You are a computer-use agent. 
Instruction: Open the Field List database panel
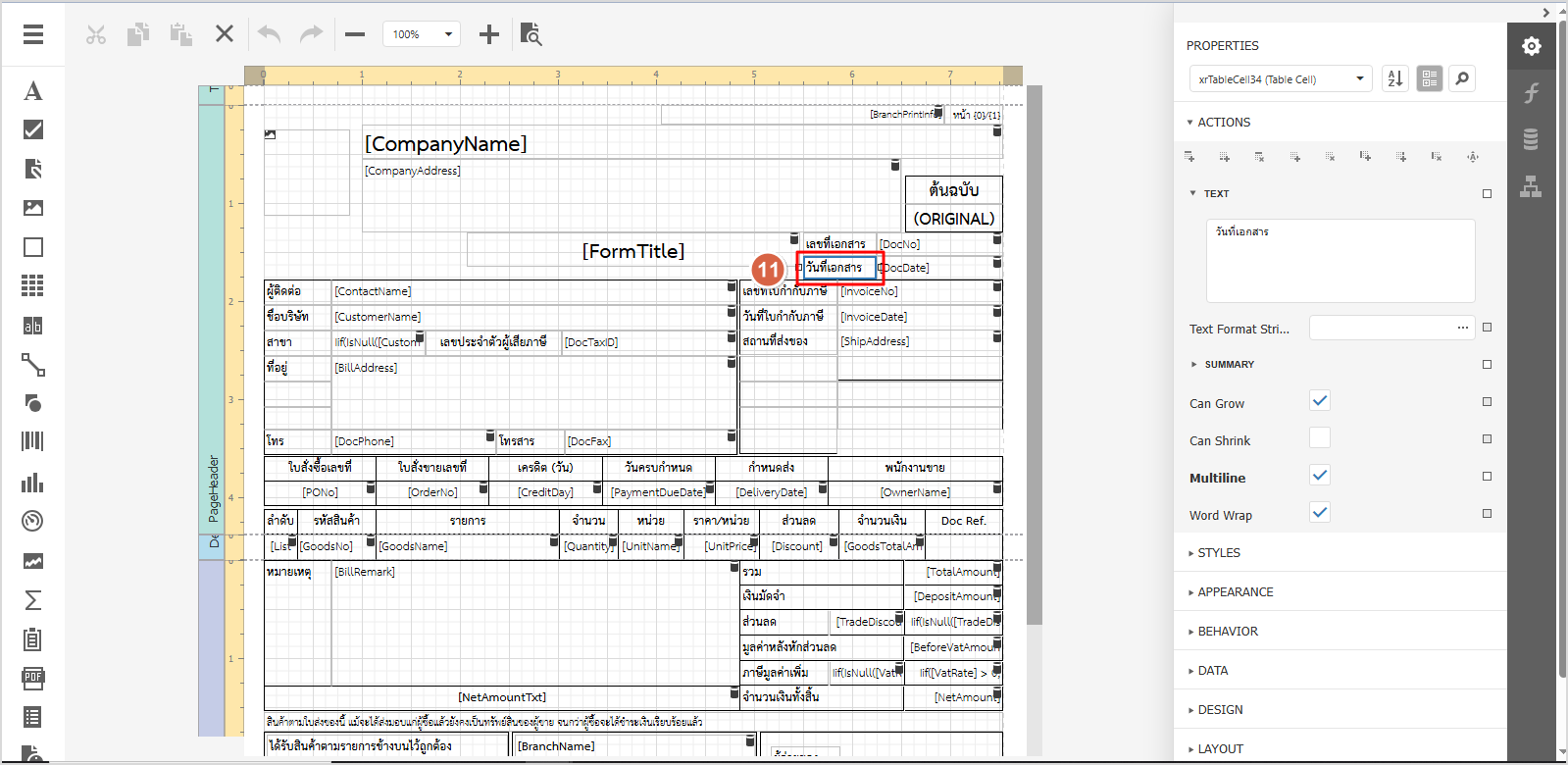coord(1531,139)
